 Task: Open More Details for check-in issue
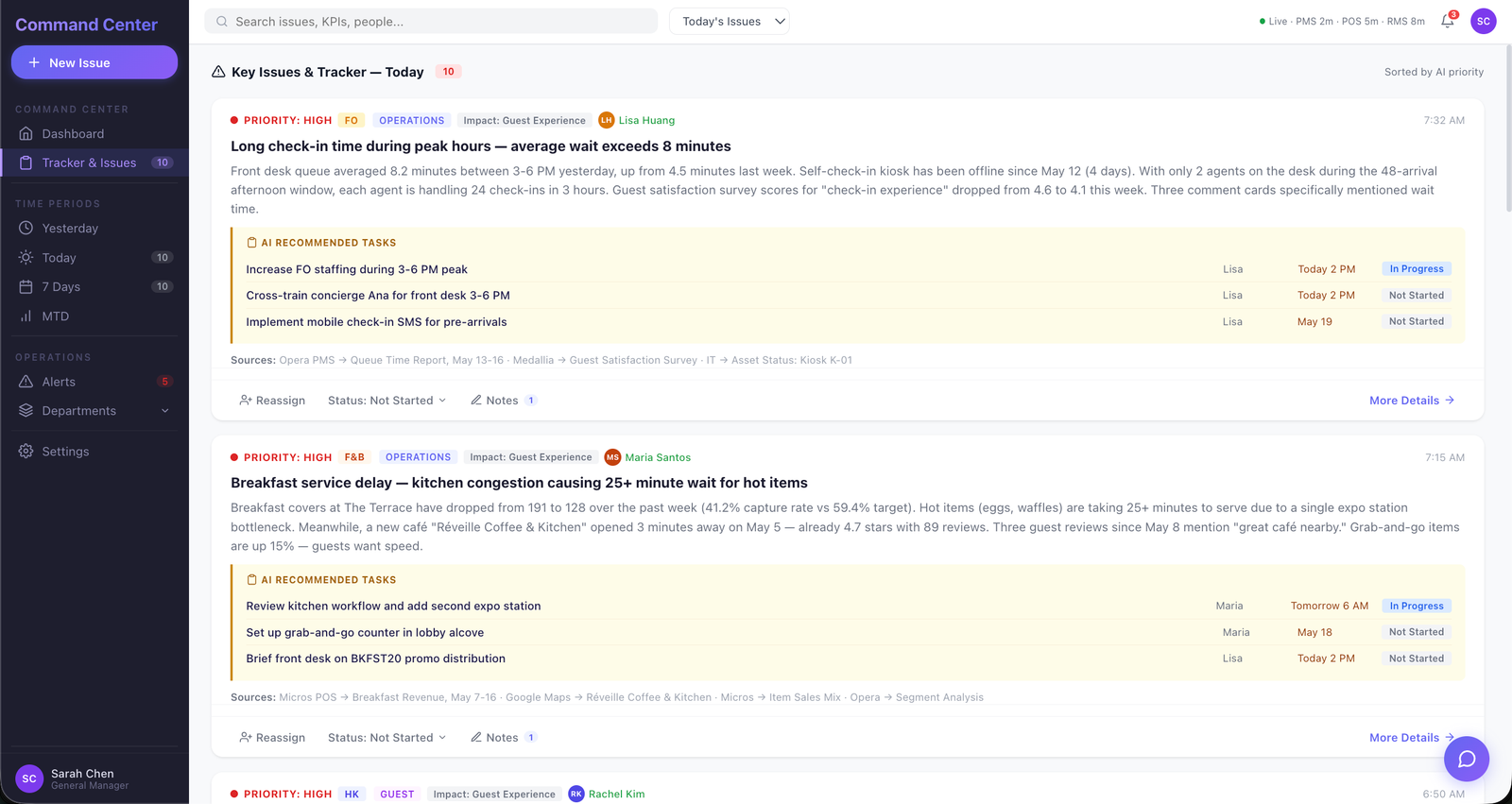coord(1412,401)
